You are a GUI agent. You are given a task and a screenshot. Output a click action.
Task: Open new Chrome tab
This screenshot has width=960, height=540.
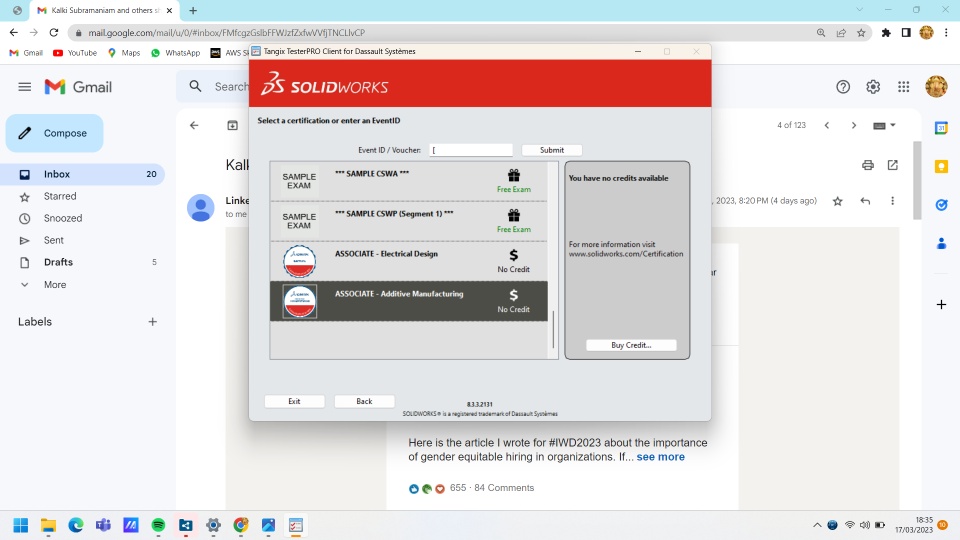[193, 10]
